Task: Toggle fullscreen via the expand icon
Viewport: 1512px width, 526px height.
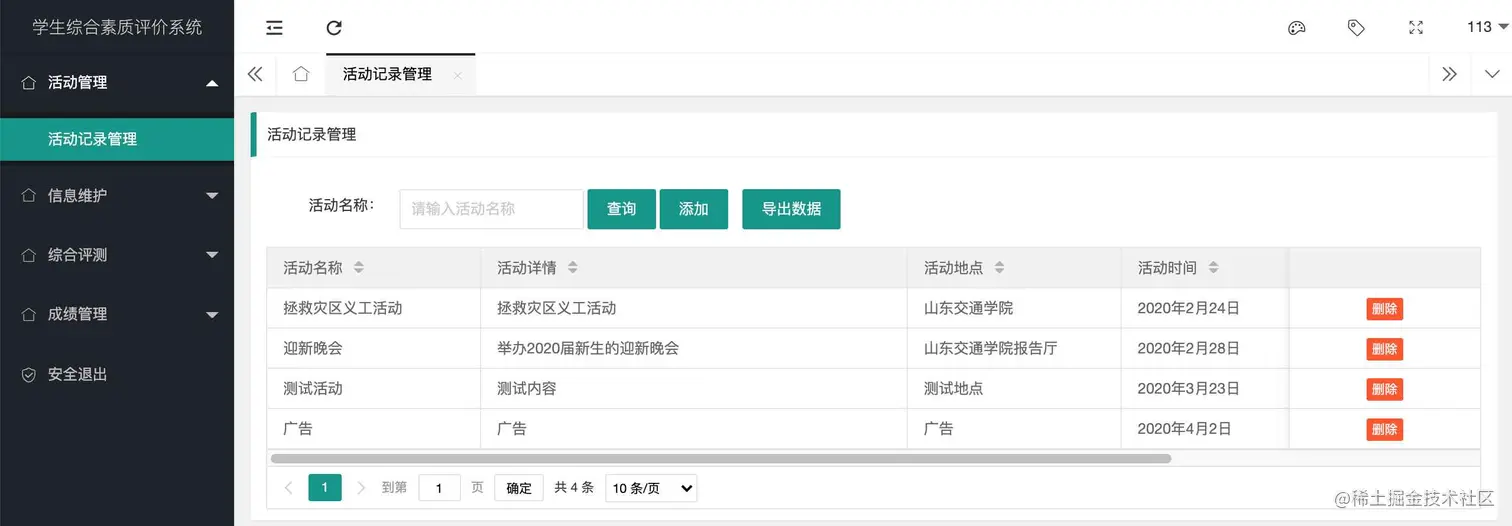Action: tap(1416, 28)
